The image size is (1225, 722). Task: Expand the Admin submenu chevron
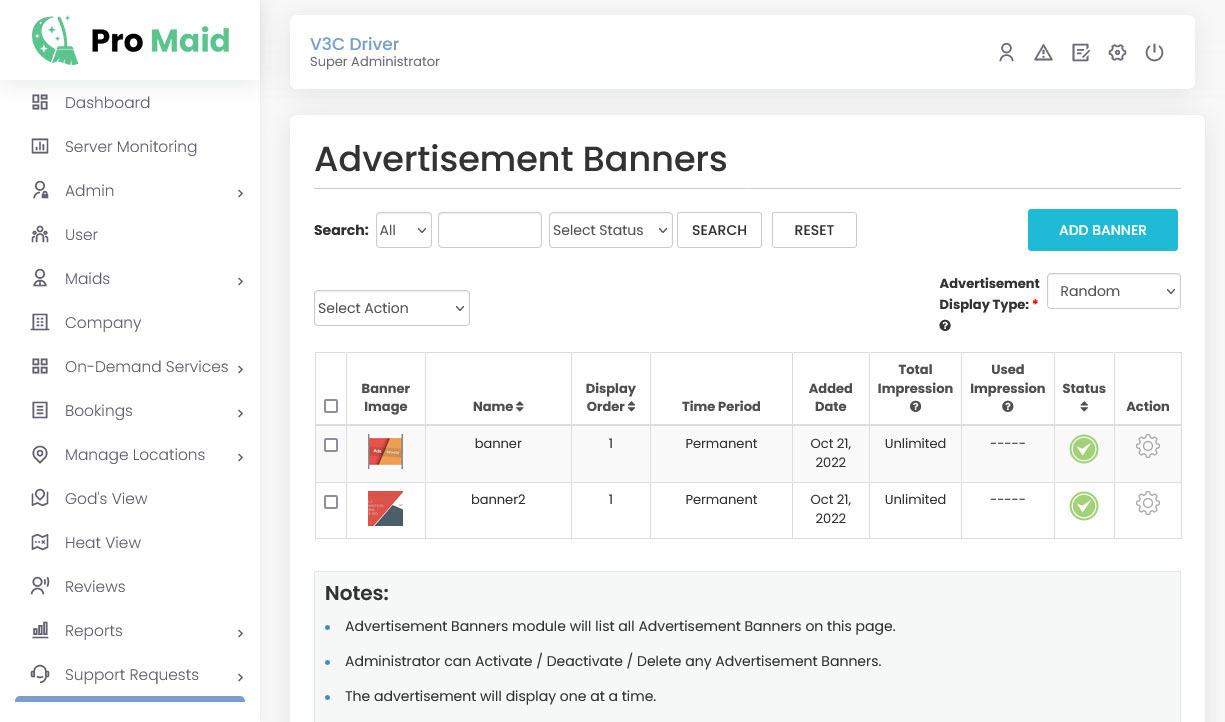pyautogui.click(x=241, y=193)
